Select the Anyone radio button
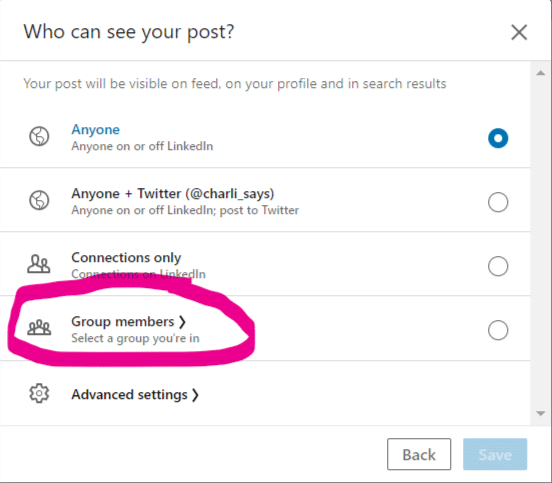552x483 pixels. pos(498,138)
